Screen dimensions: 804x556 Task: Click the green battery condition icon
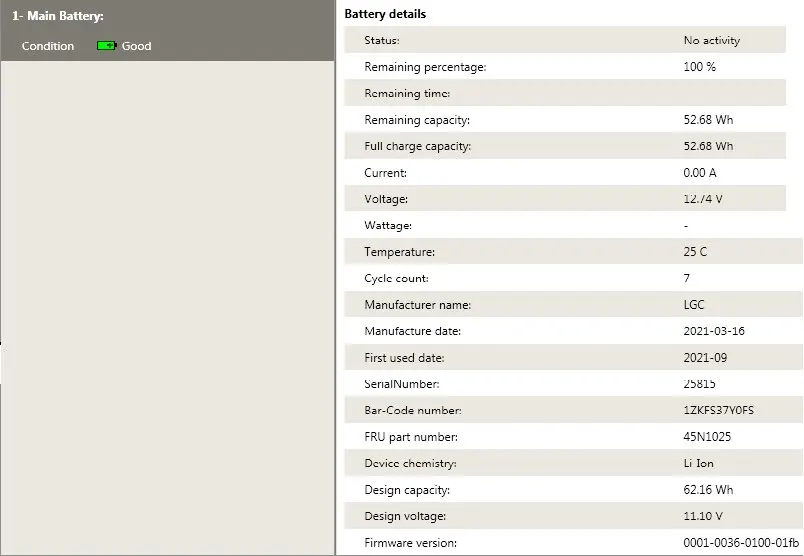[107, 46]
